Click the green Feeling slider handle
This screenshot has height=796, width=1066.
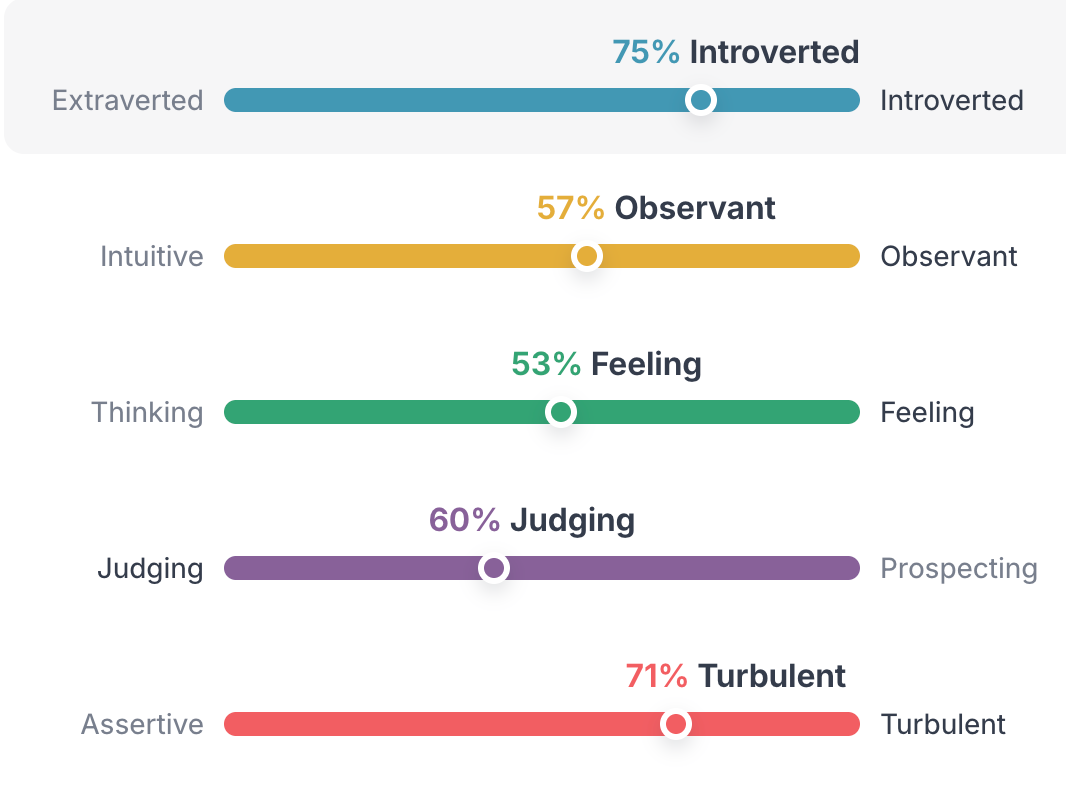(561, 412)
